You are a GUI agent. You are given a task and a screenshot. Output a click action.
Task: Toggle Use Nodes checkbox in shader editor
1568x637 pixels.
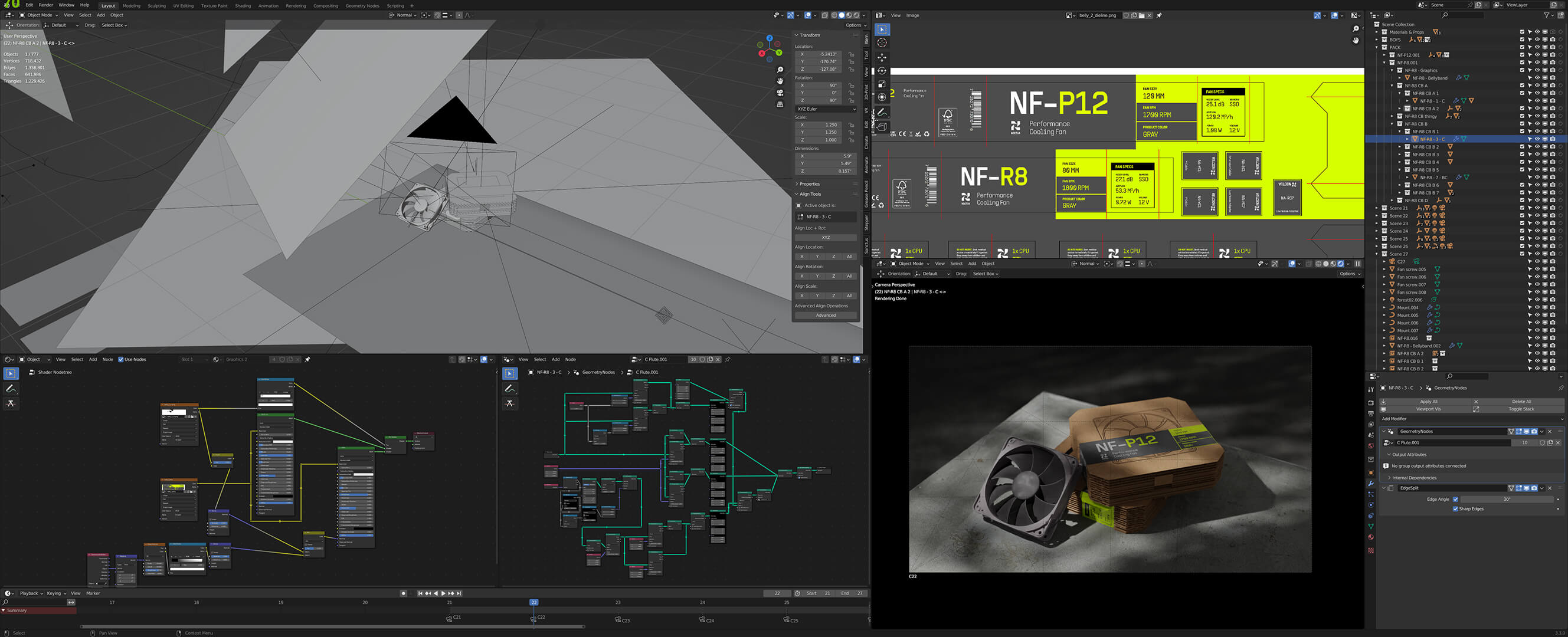coord(120,360)
